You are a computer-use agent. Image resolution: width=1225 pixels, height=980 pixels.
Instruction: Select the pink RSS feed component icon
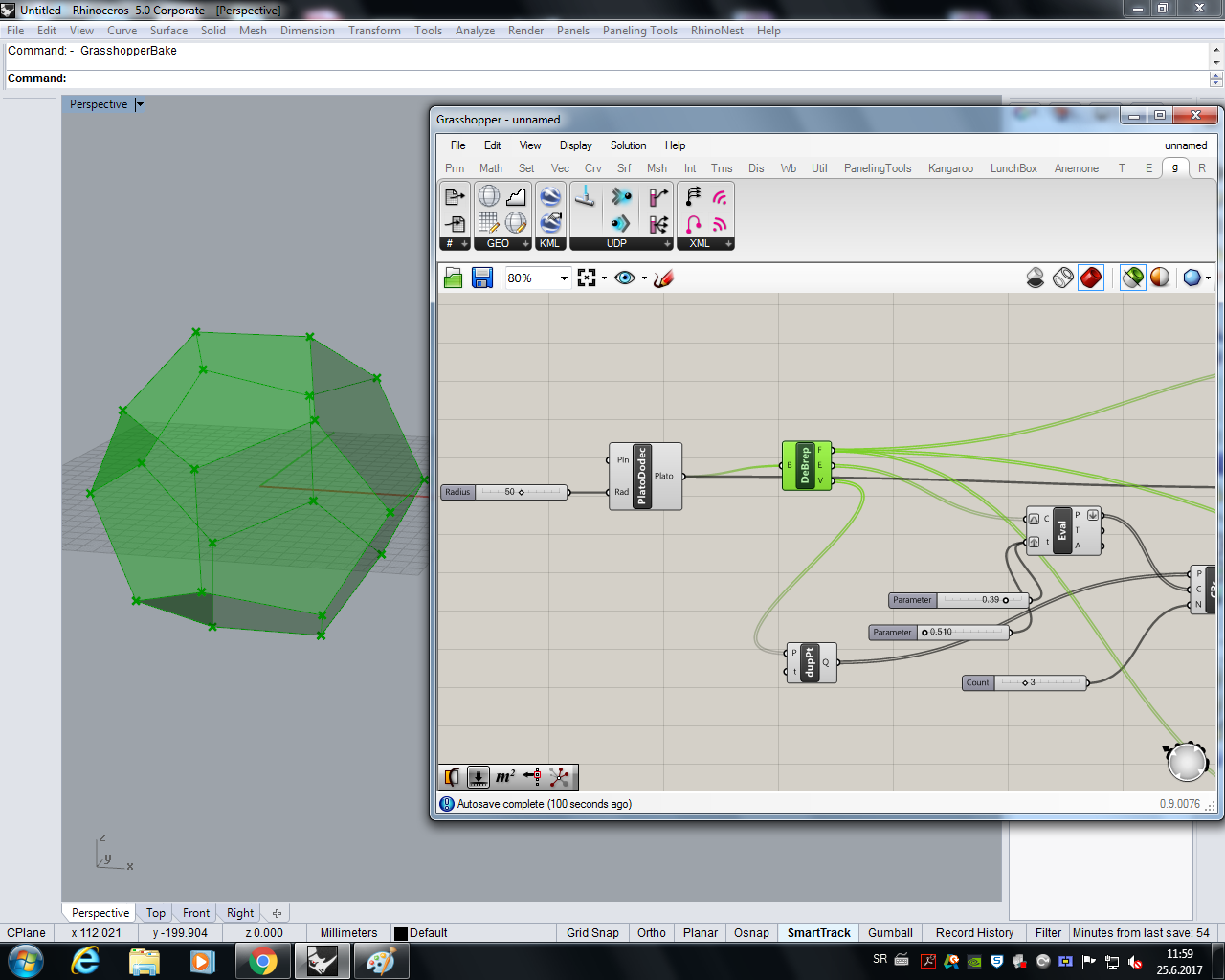[720, 223]
